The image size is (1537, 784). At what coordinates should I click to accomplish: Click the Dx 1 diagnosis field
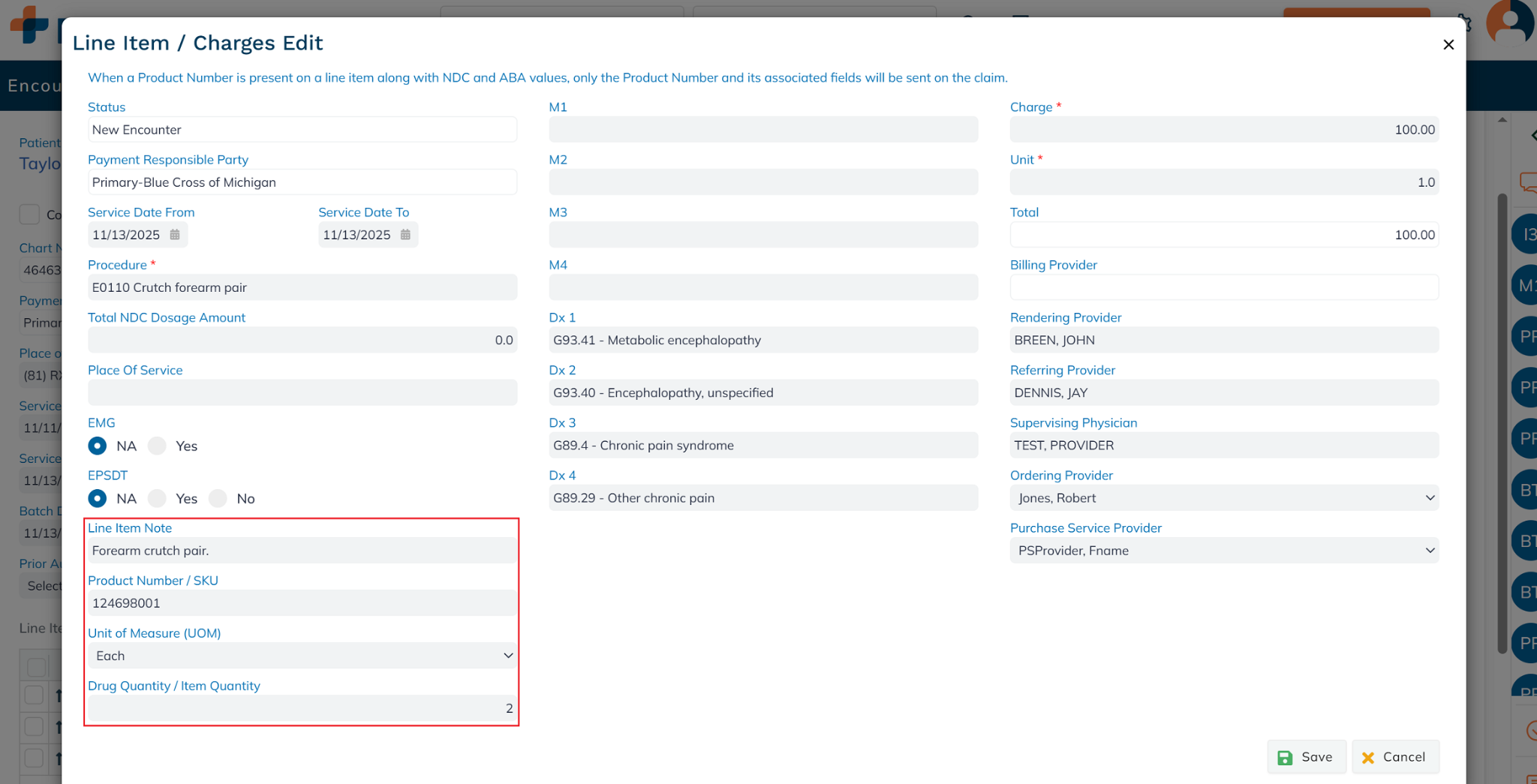pos(762,340)
